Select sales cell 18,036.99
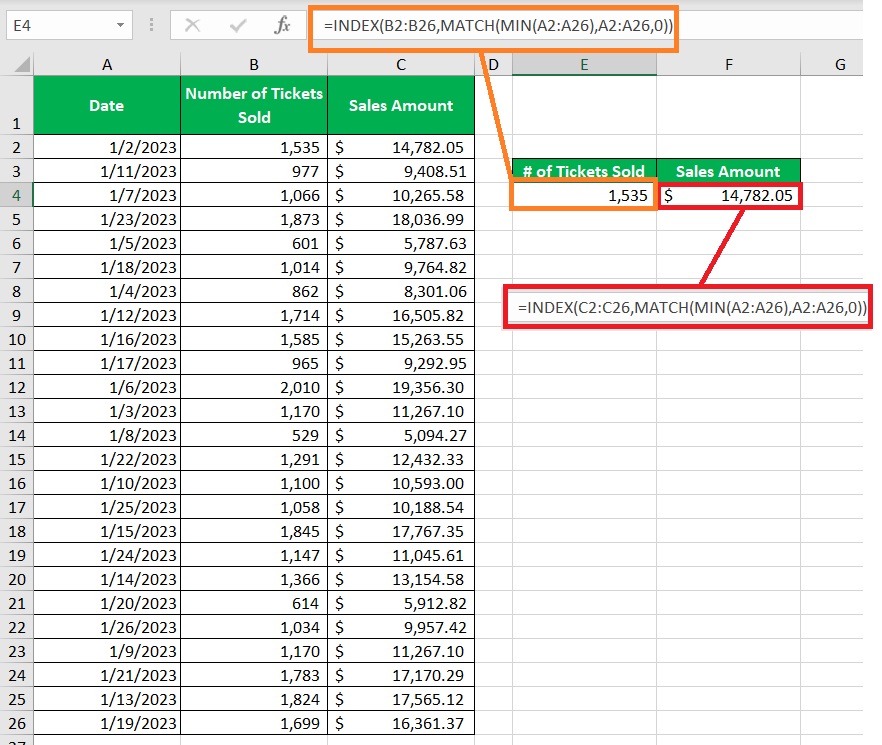The height and width of the screenshot is (745, 882). (x=400, y=219)
